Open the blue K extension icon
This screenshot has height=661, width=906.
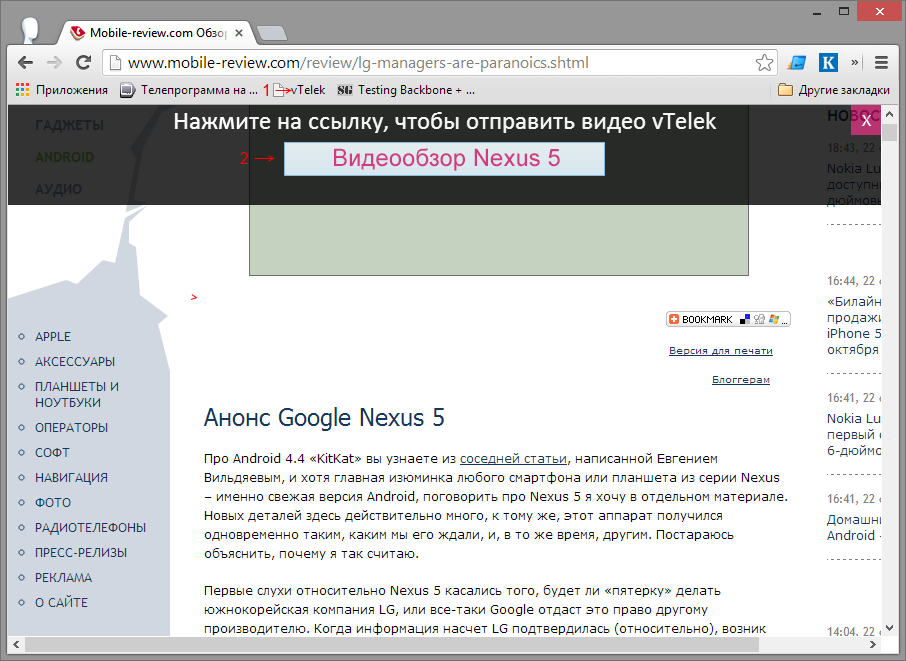[x=828, y=62]
